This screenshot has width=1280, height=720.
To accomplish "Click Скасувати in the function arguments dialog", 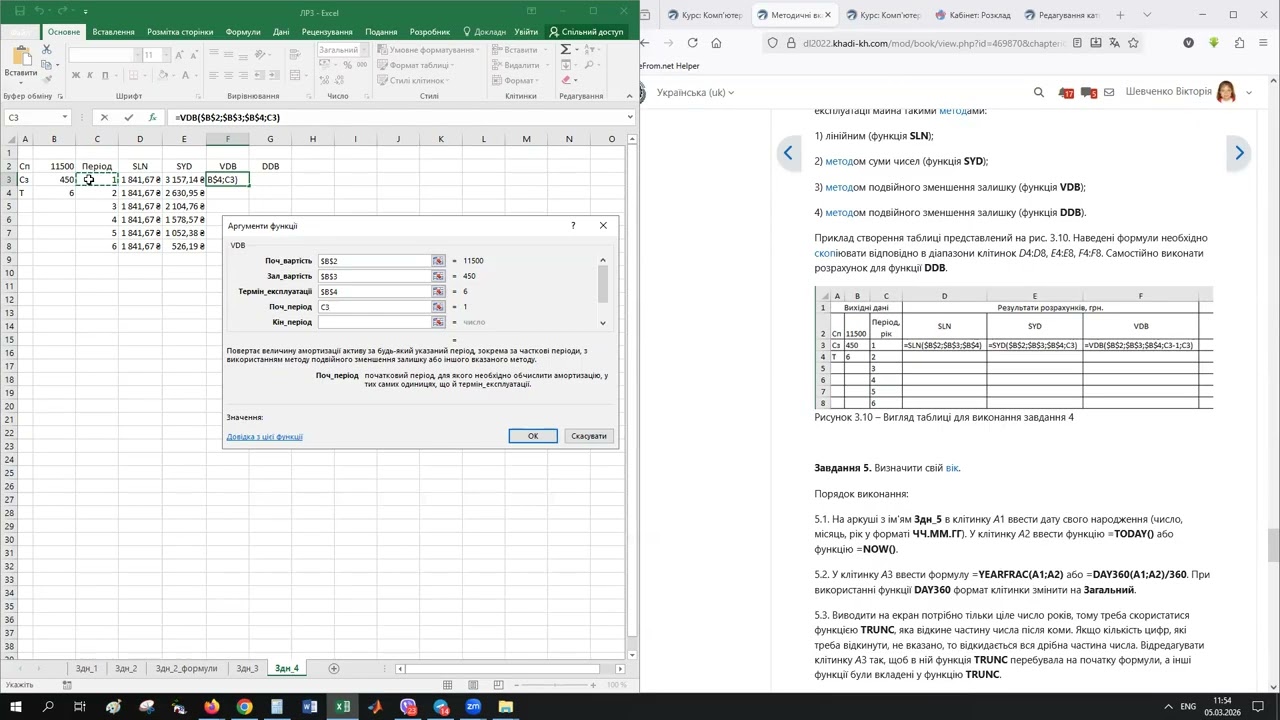I will click(x=589, y=436).
